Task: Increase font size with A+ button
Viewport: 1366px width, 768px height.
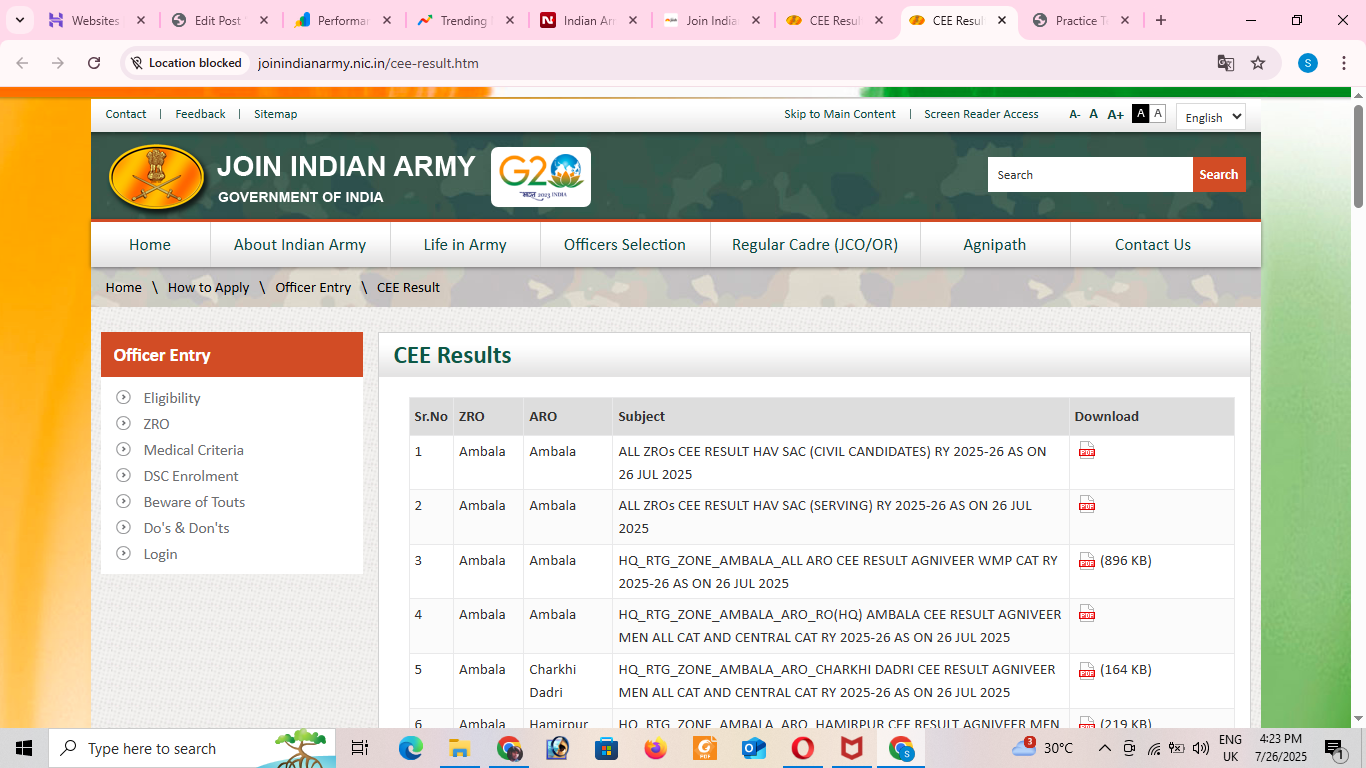Action: tap(1116, 114)
